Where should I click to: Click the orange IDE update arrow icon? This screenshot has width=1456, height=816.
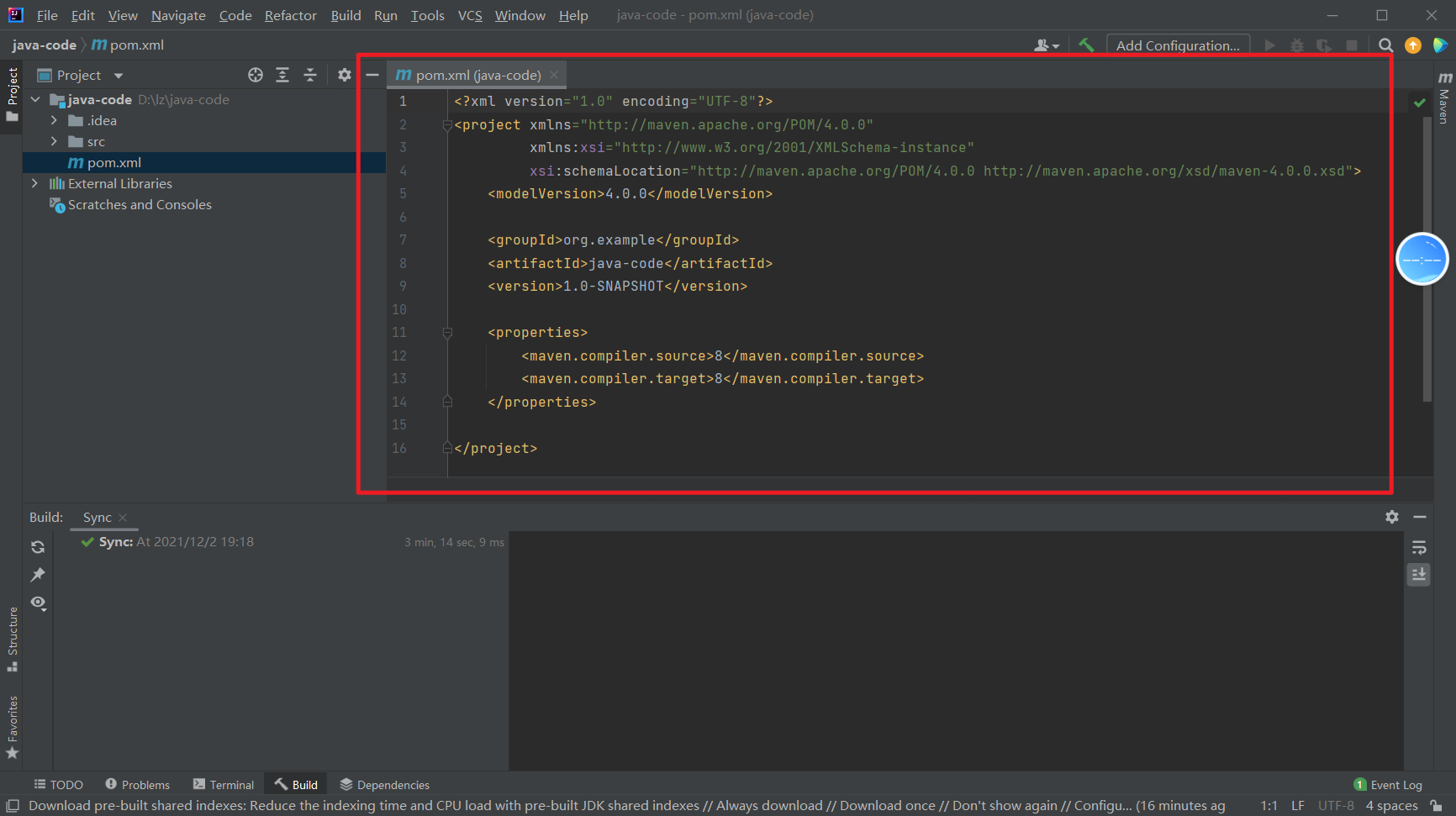(1413, 45)
